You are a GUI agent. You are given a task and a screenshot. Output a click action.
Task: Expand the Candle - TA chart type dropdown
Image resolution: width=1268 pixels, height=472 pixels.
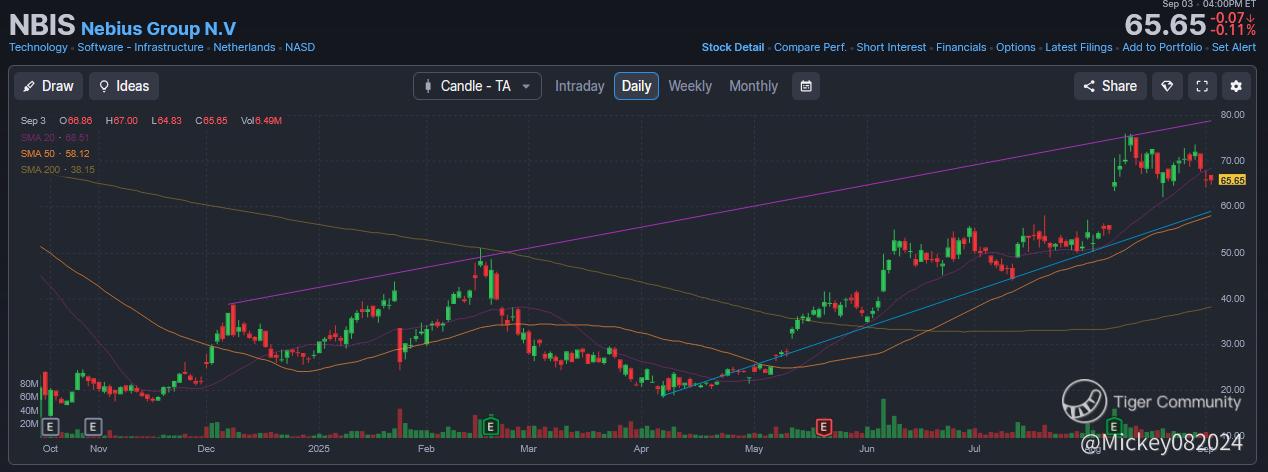(x=477, y=86)
